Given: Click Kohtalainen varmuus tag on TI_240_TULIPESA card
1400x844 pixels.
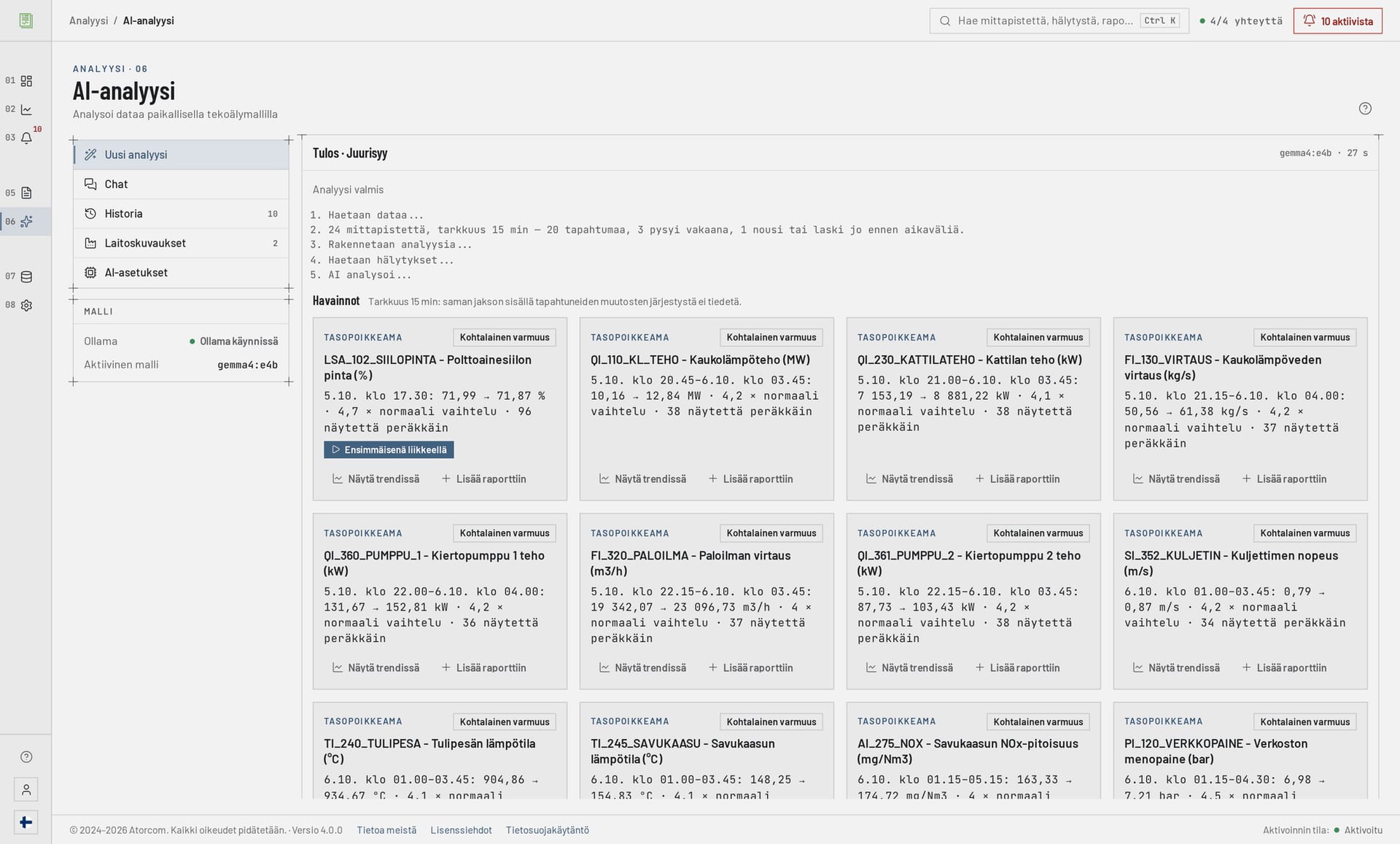Looking at the screenshot, I should pos(505,722).
